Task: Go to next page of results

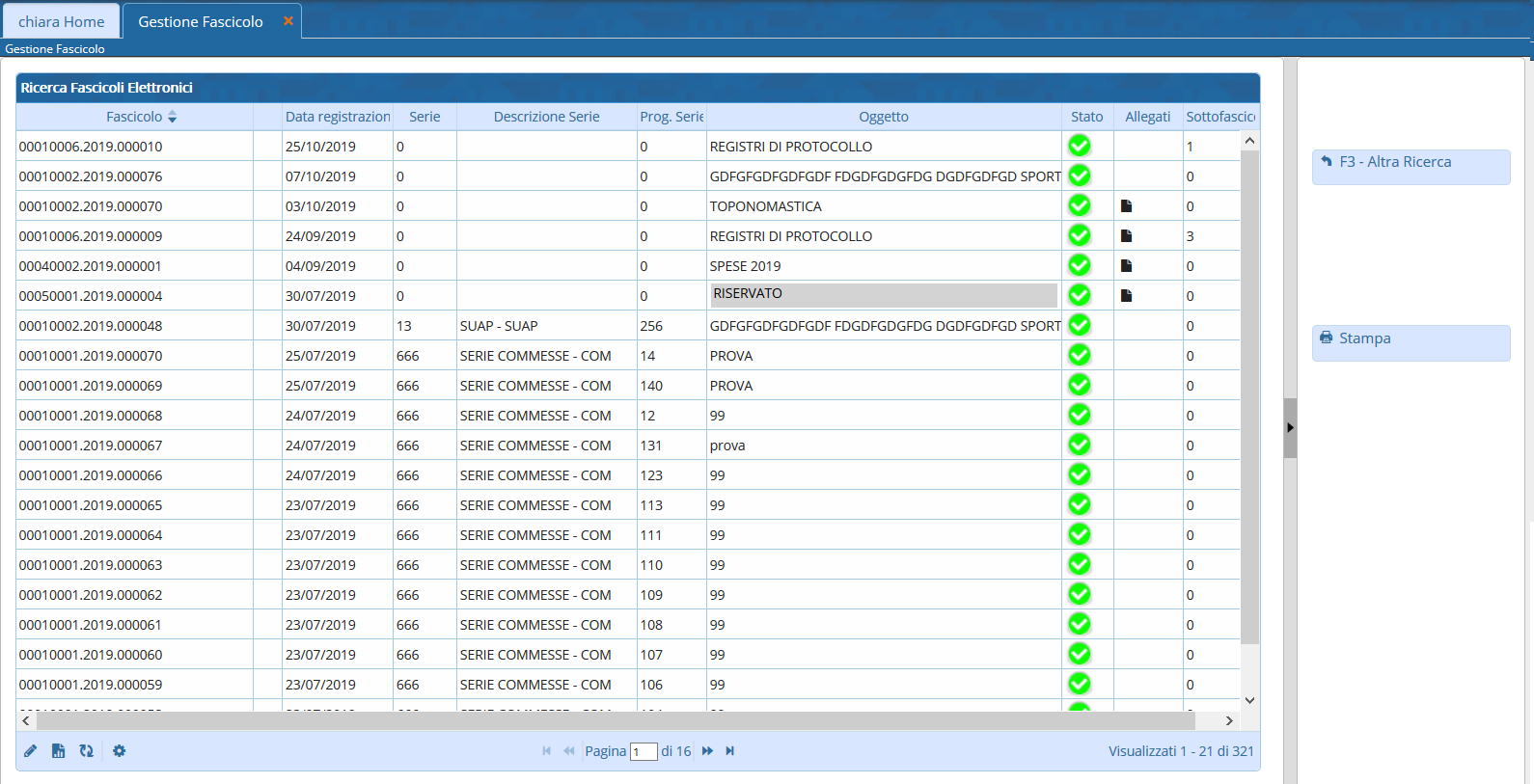Action: tap(707, 751)
